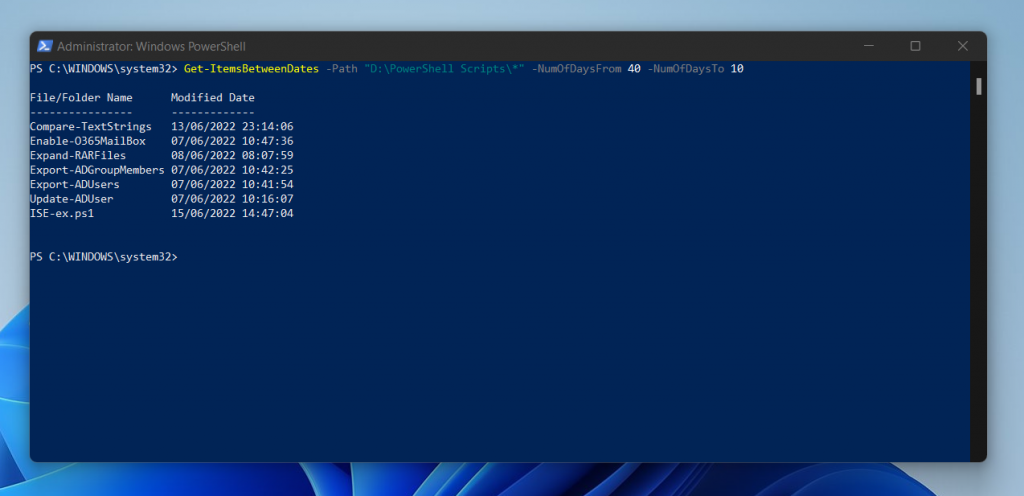Click the date 15/06/2022 14:47:04
Screen dimensions: 1024x496
point(232,213)
